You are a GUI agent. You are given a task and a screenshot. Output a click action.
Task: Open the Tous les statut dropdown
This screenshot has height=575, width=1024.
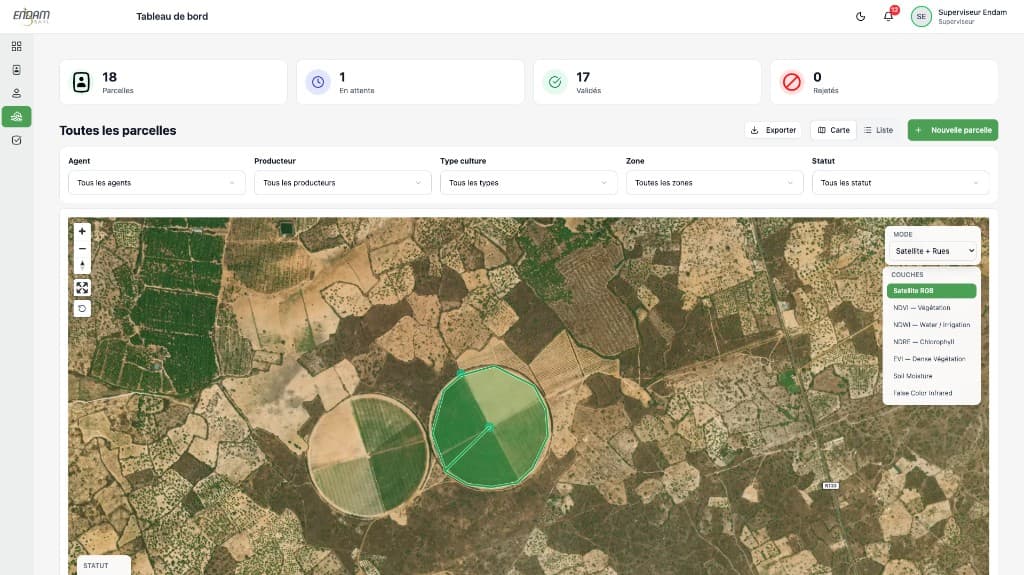coord(901,183)
